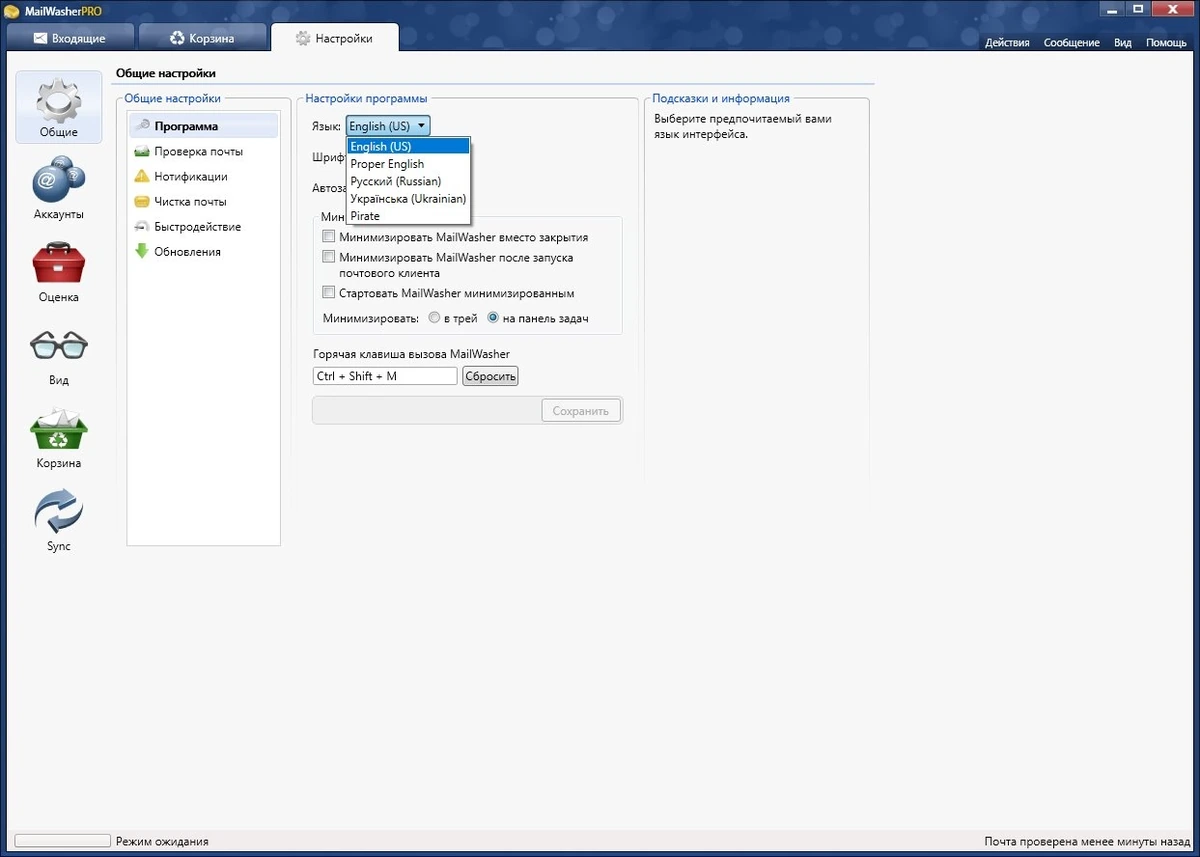
Task: Choose Русский (Russian) from language list
Action: coord(408,181)
